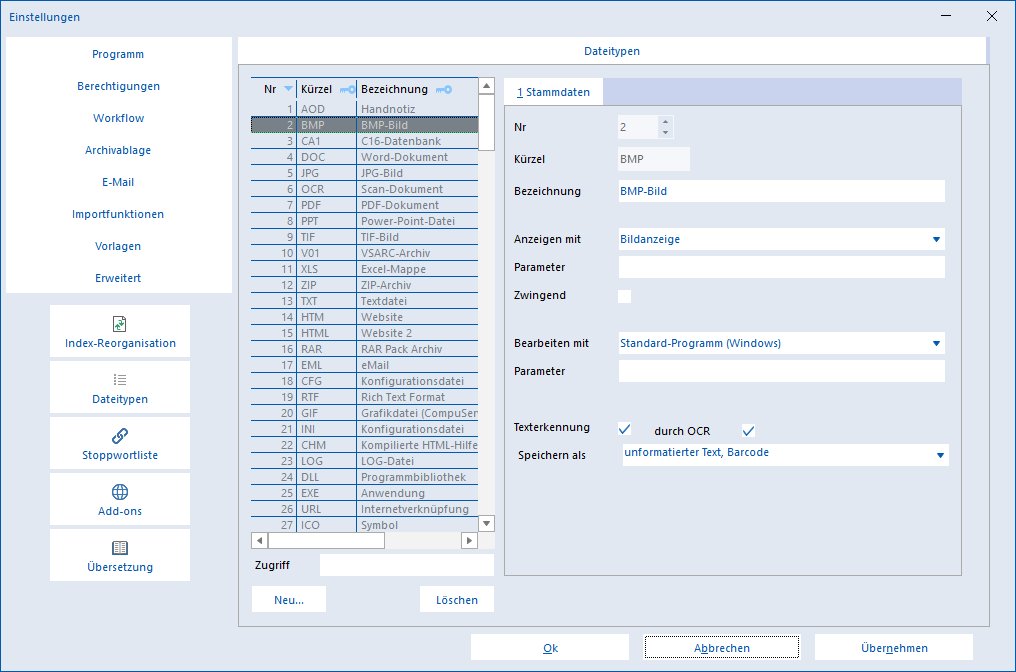The image size is (1016, 672).
Task: Open the Workflow settings section
Action: click(119, 118)
